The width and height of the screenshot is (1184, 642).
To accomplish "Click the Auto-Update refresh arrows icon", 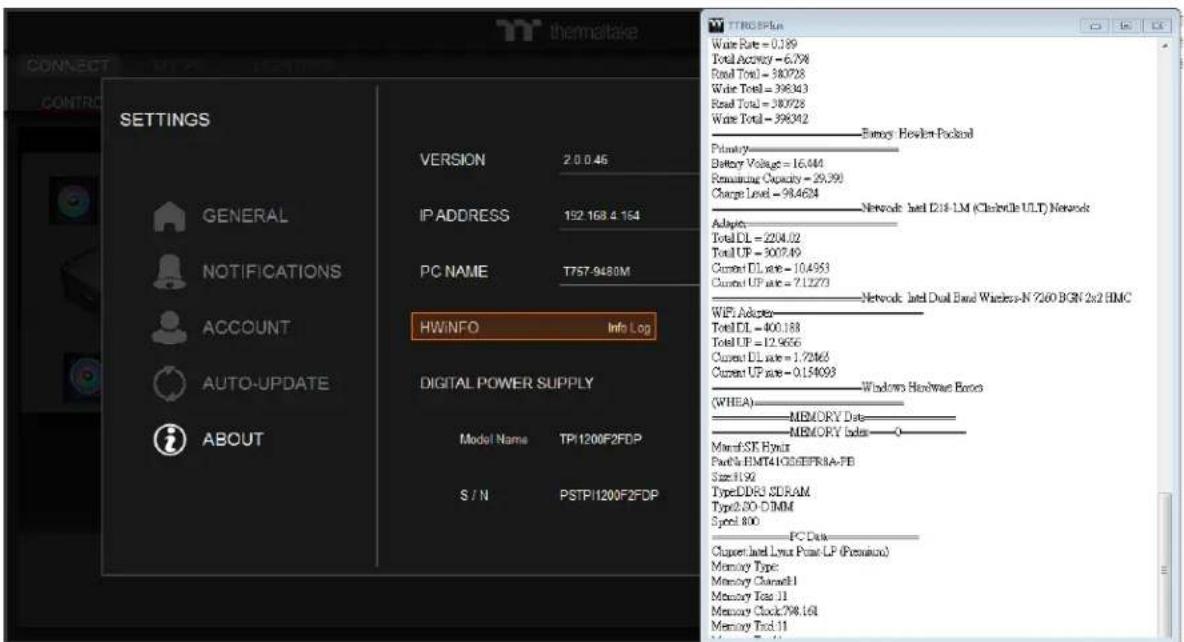I will [x=169, y=384].
